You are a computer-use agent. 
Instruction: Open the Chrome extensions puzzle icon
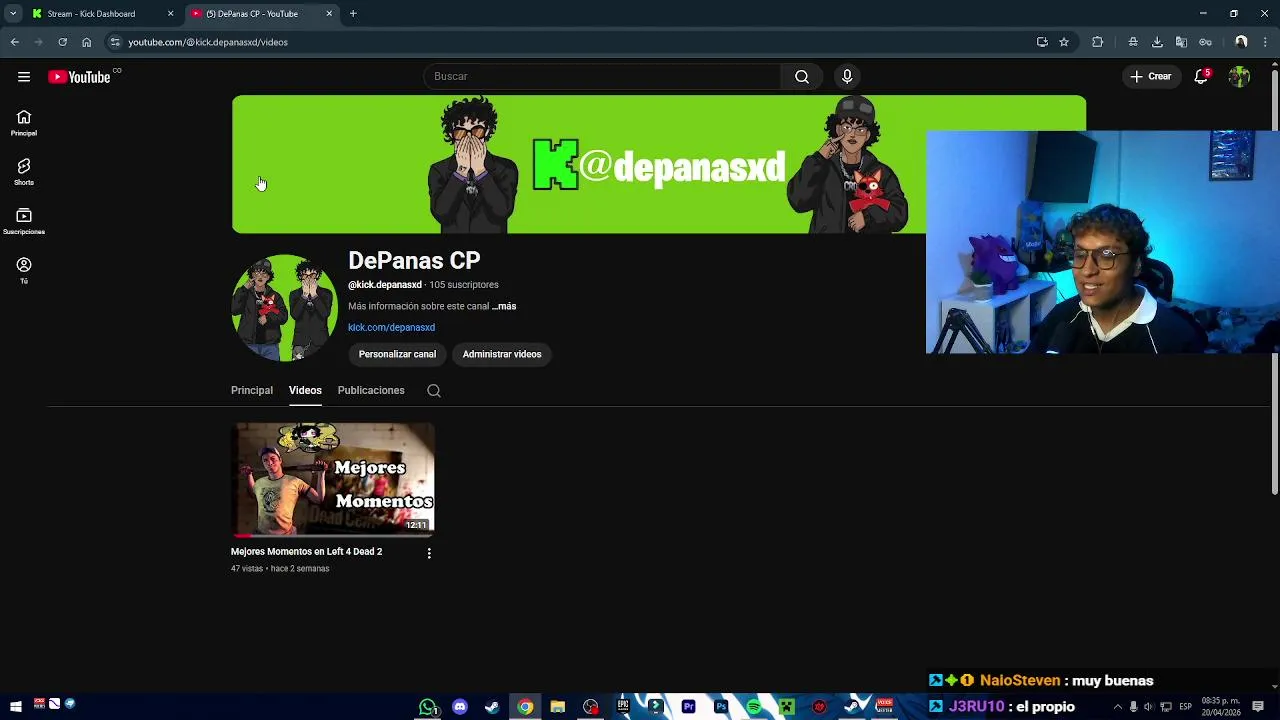1098,42
